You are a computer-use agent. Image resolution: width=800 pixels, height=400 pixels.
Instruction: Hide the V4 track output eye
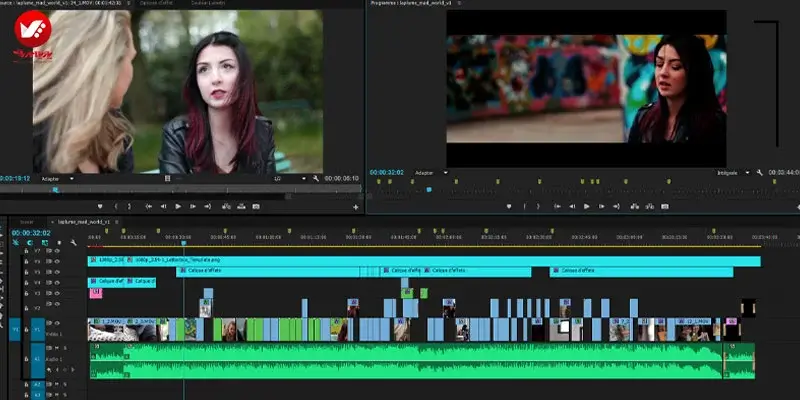coord(57,283)
